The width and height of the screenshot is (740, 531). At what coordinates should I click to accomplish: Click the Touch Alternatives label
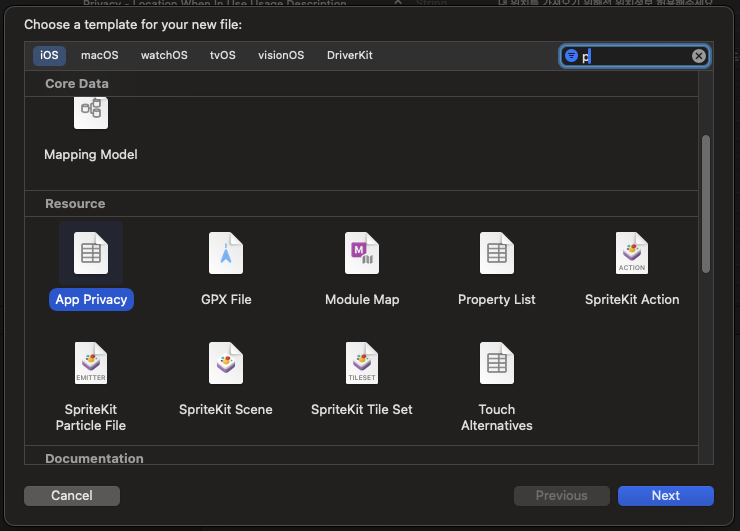(x=496, y=417)
